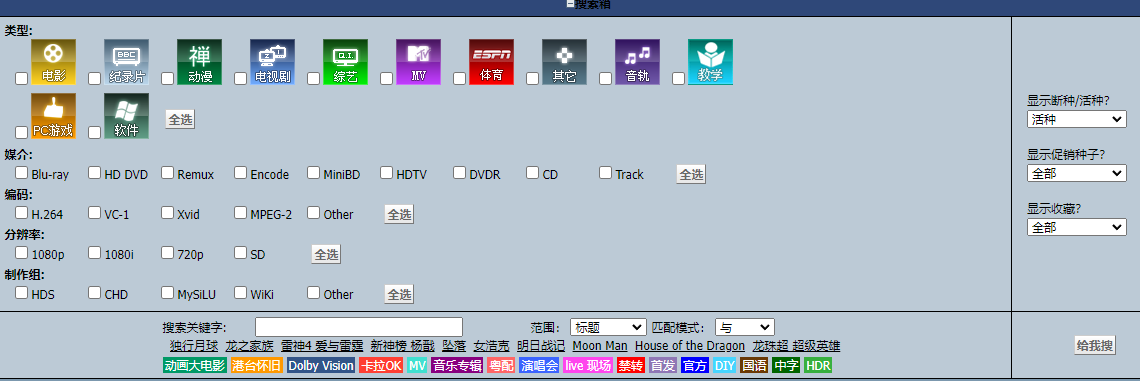Choose the 动画大电影 tag label
This screenshot has width=1140, height=381.
[x=195, y=365]
